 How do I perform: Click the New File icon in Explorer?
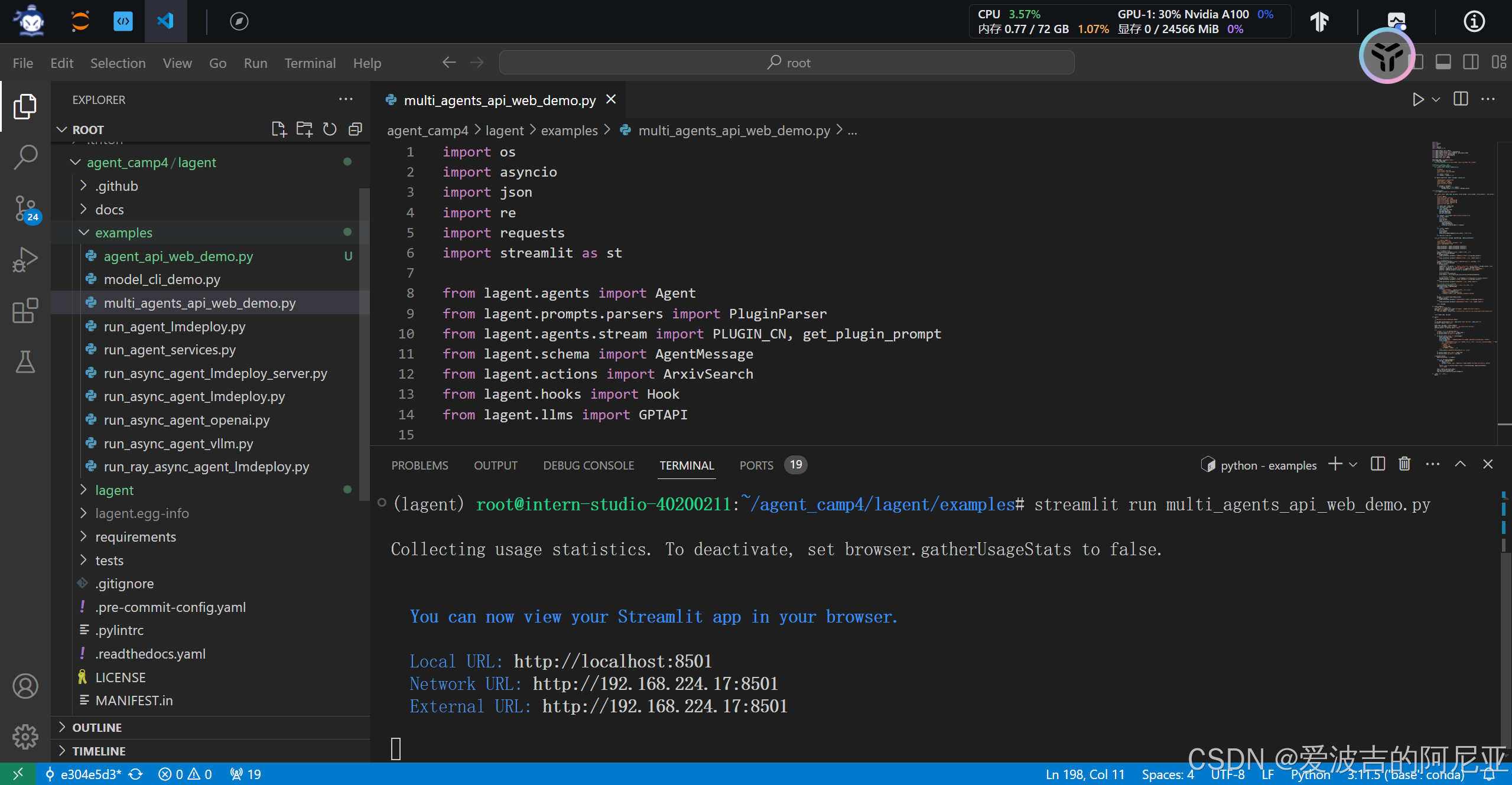tap(278, 129)
